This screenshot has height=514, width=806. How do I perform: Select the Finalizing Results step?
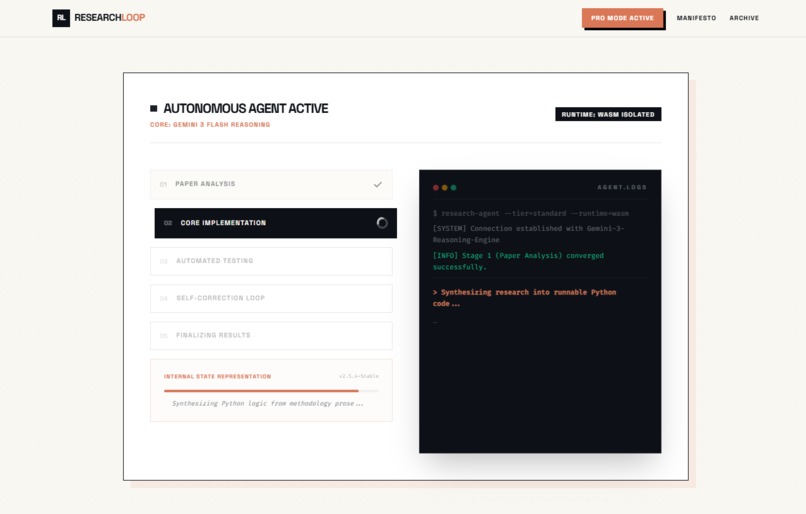pos(271,335)
